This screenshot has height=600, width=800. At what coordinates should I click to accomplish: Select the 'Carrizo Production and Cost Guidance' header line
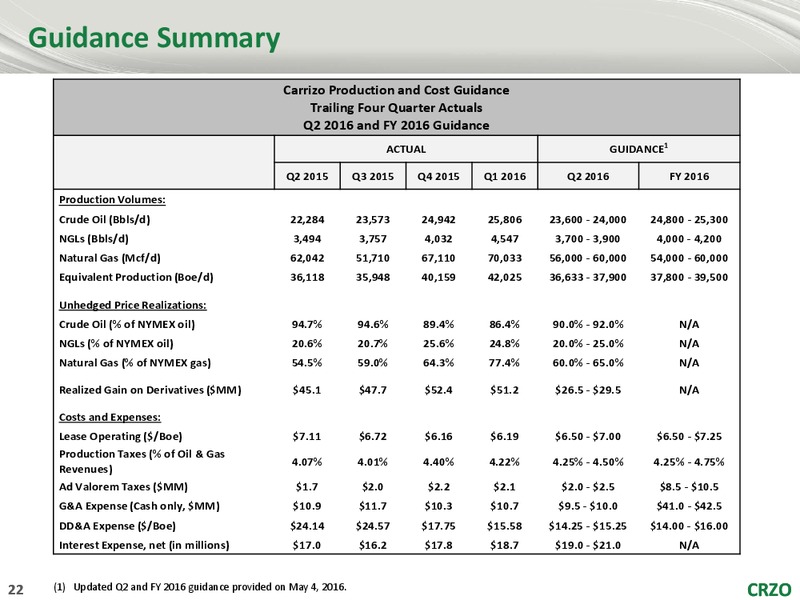tap(396, 90)
